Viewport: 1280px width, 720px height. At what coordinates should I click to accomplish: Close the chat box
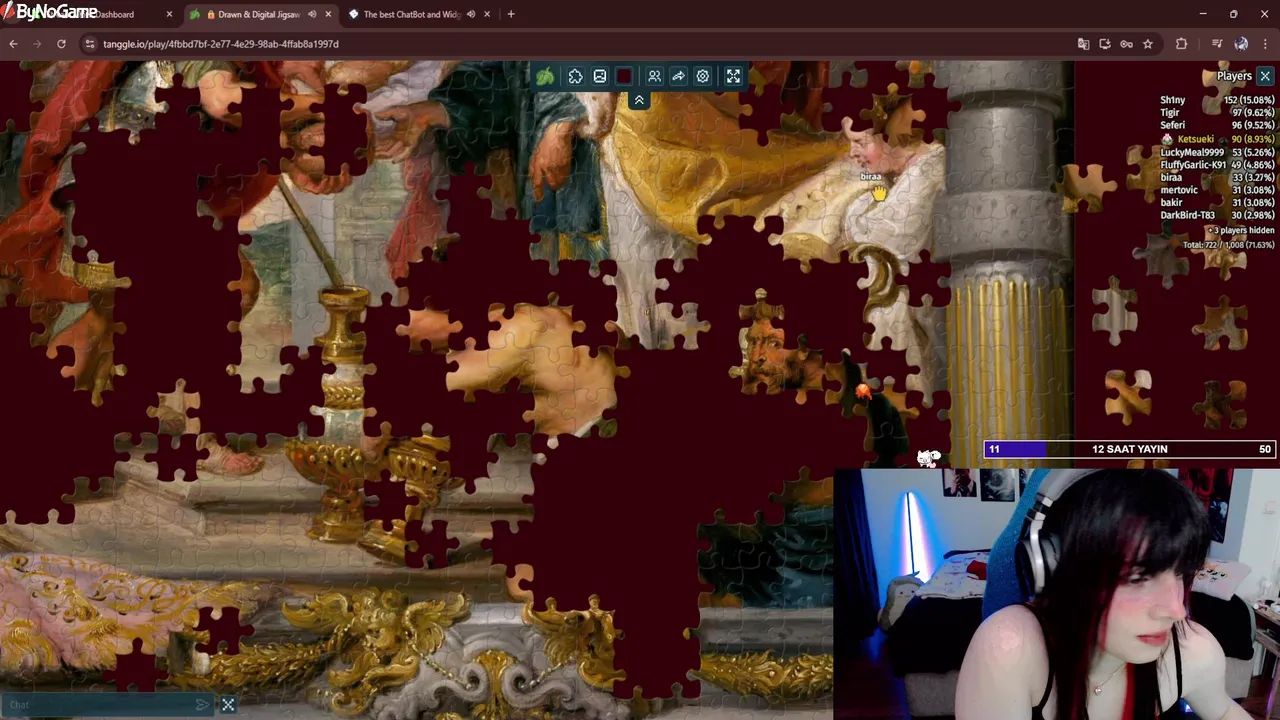[x=228, y=705]
